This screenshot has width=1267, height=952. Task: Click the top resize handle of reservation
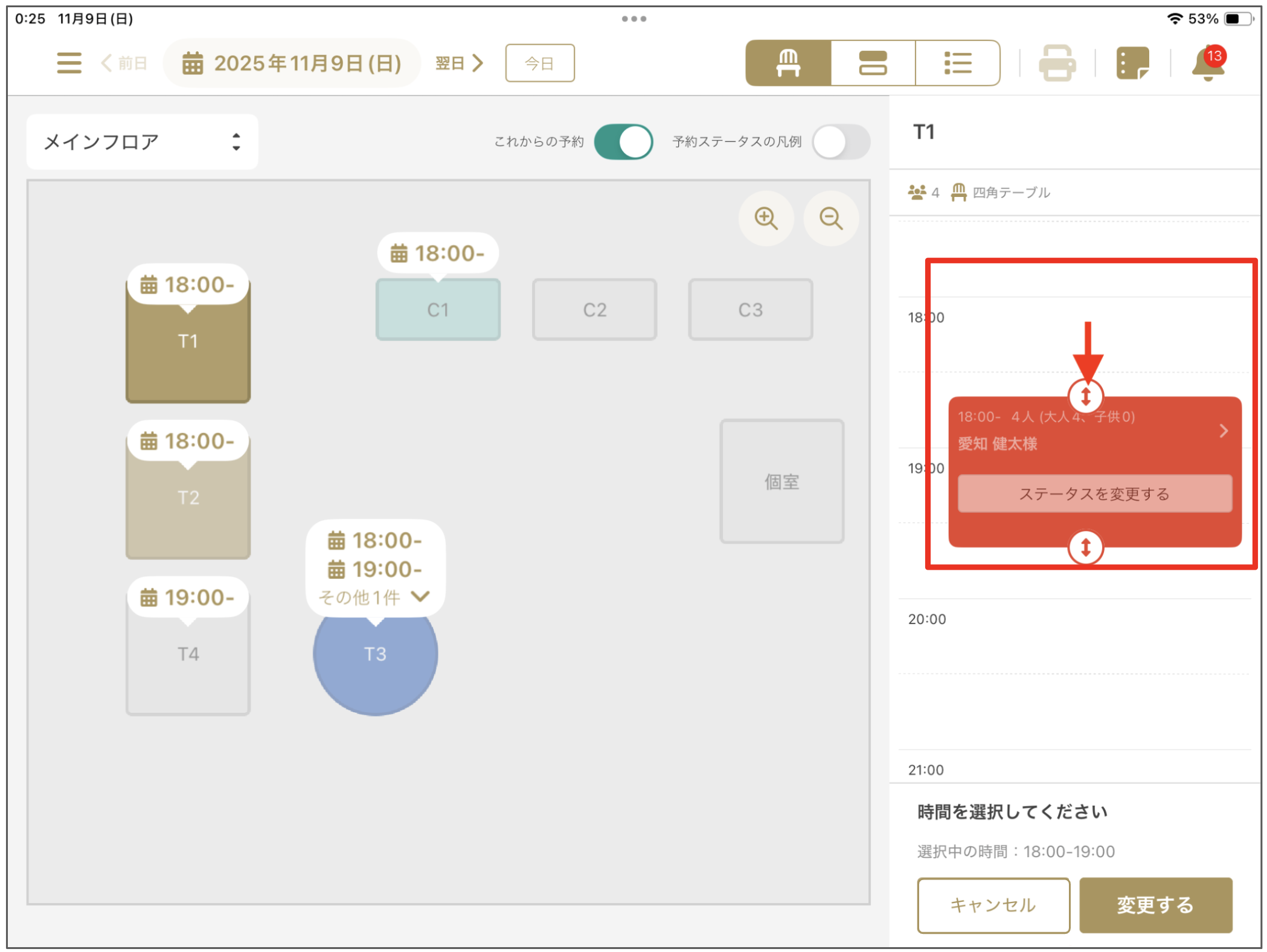click(x=1085, y=397)
